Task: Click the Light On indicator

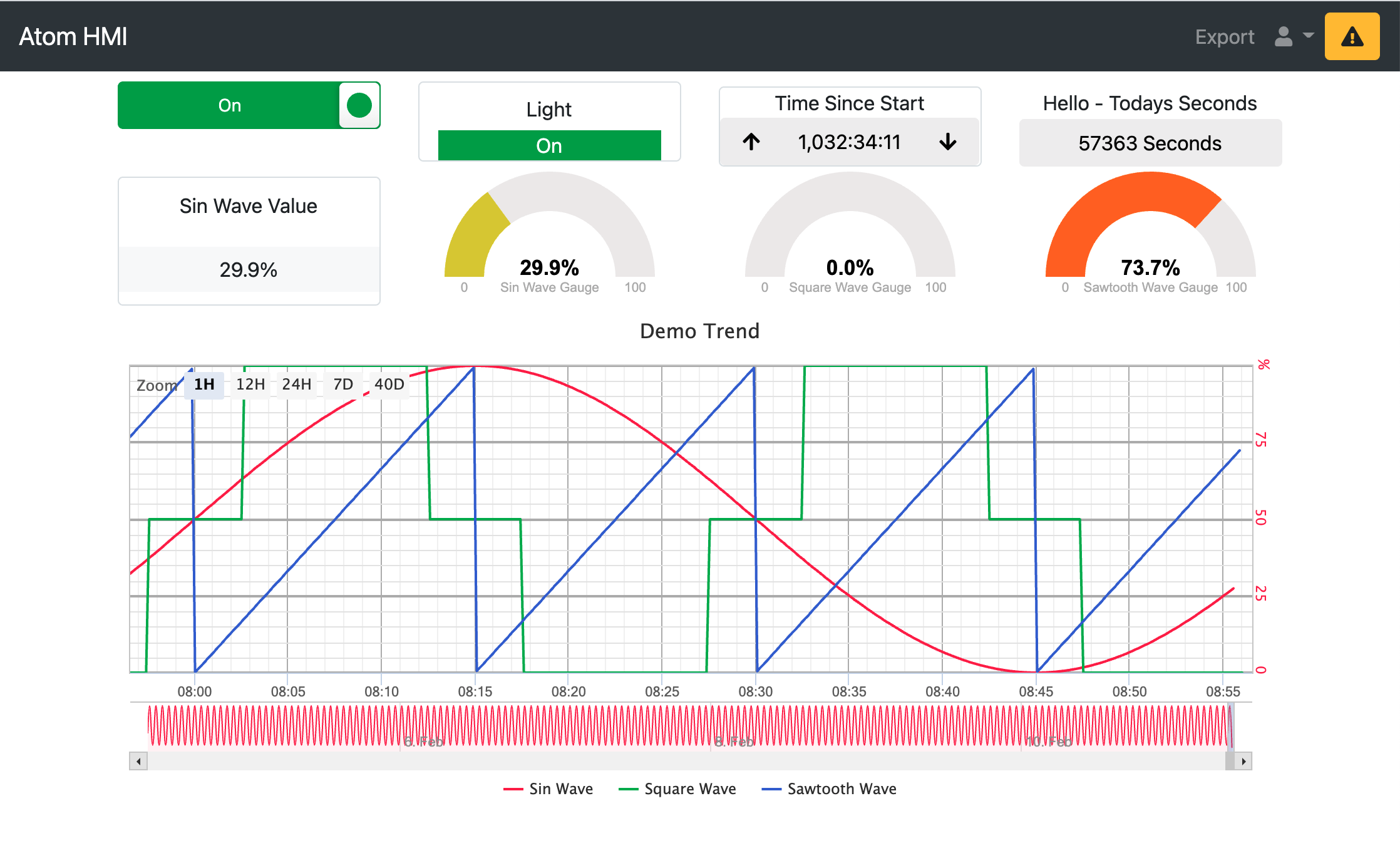Action: point(549,145)
